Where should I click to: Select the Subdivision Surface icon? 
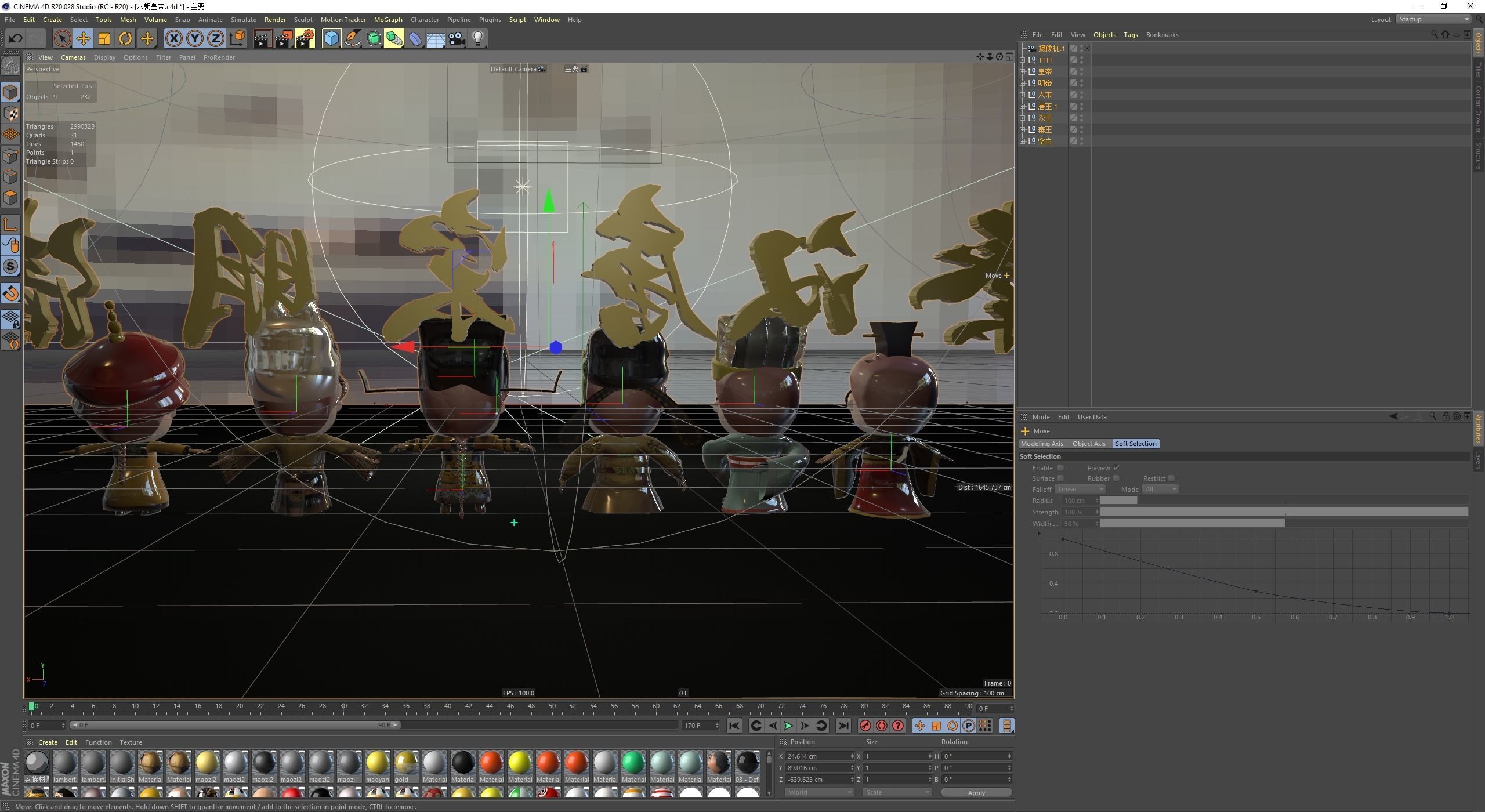point(374,38)
